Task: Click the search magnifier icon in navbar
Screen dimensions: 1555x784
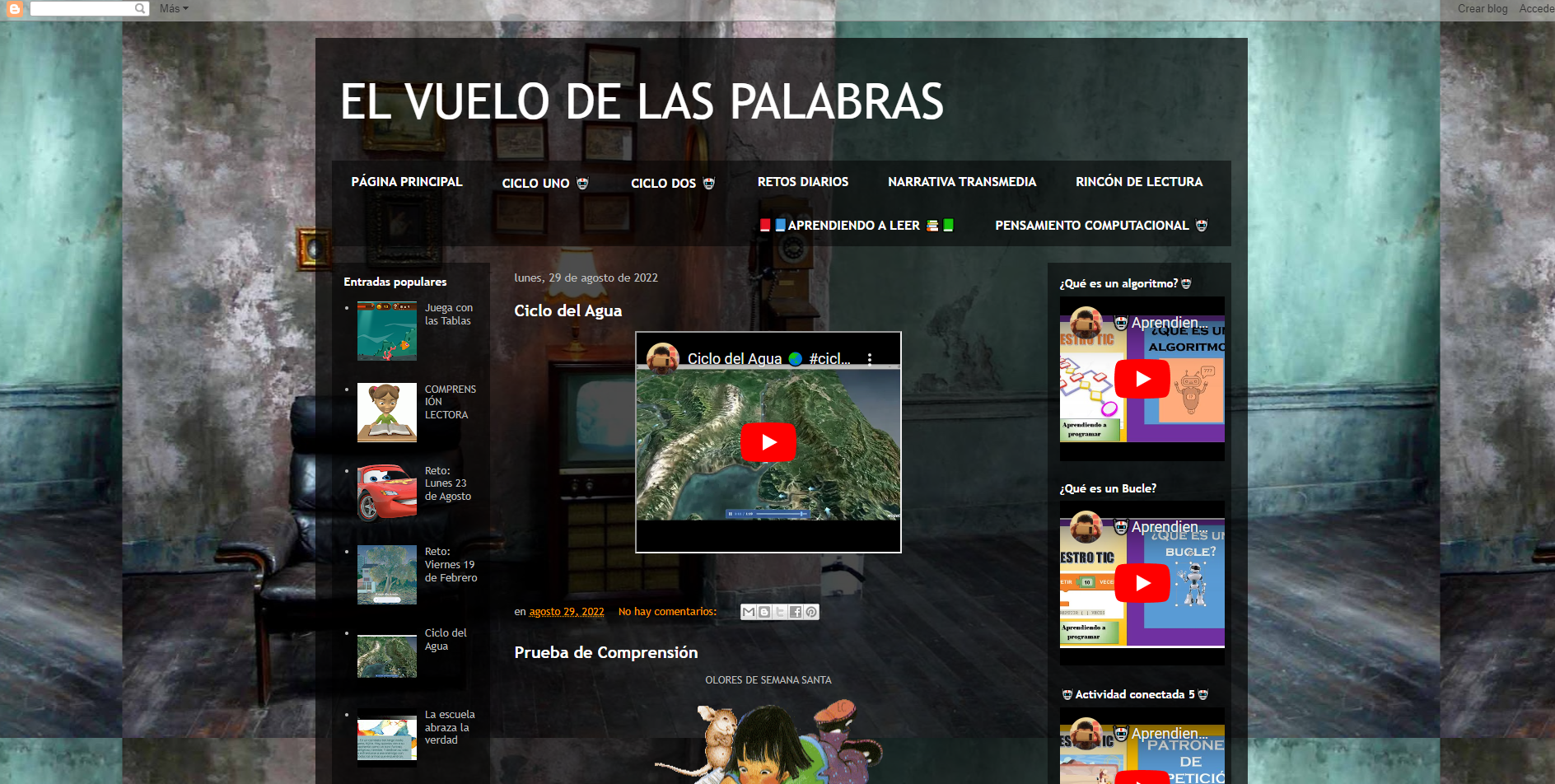Action: click(x=141, y=8)
